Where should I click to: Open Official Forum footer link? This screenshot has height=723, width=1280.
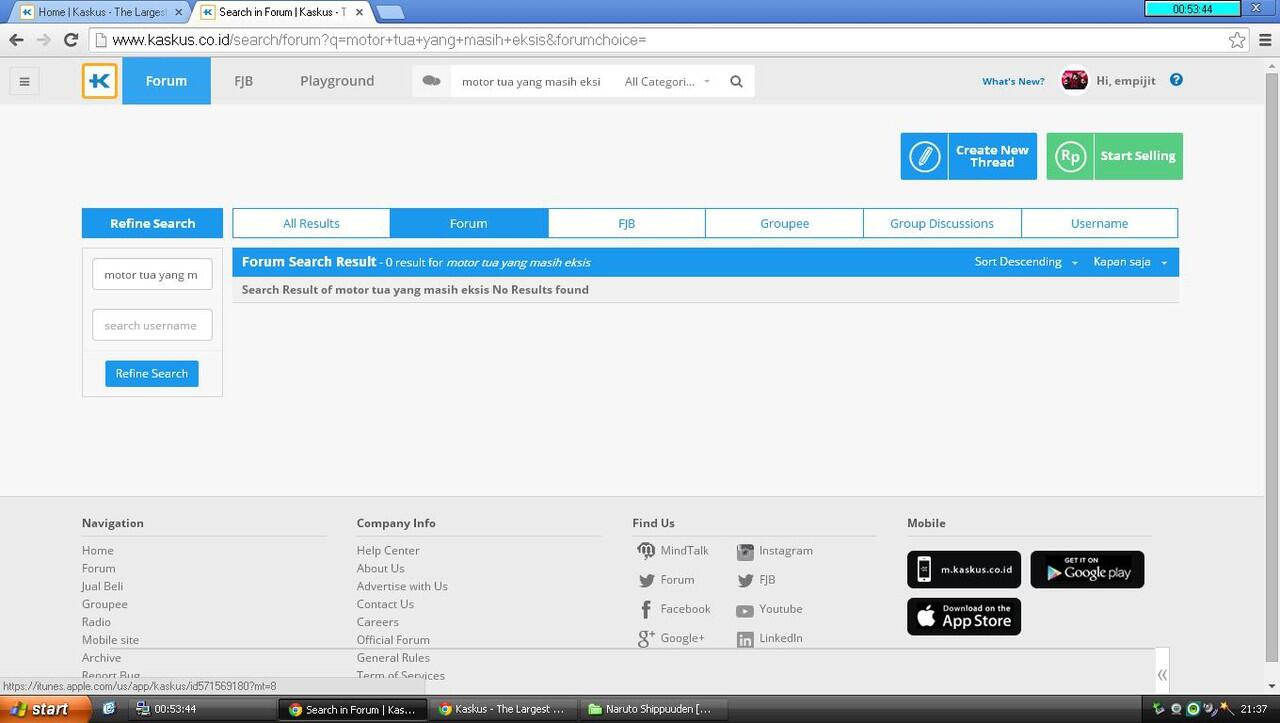click(x=393, y=640)
